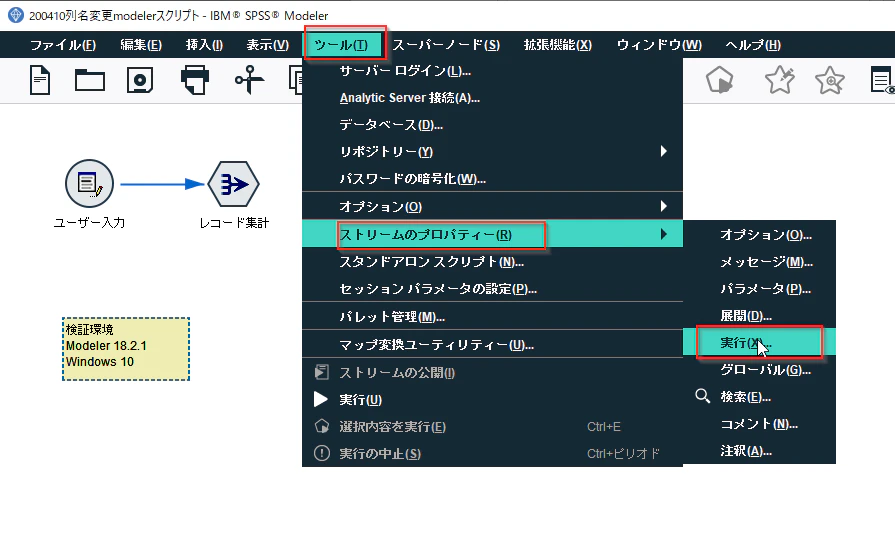
Task: Choose セッション パラメータの設定(P)...
Action: click(x=492, y=289)
